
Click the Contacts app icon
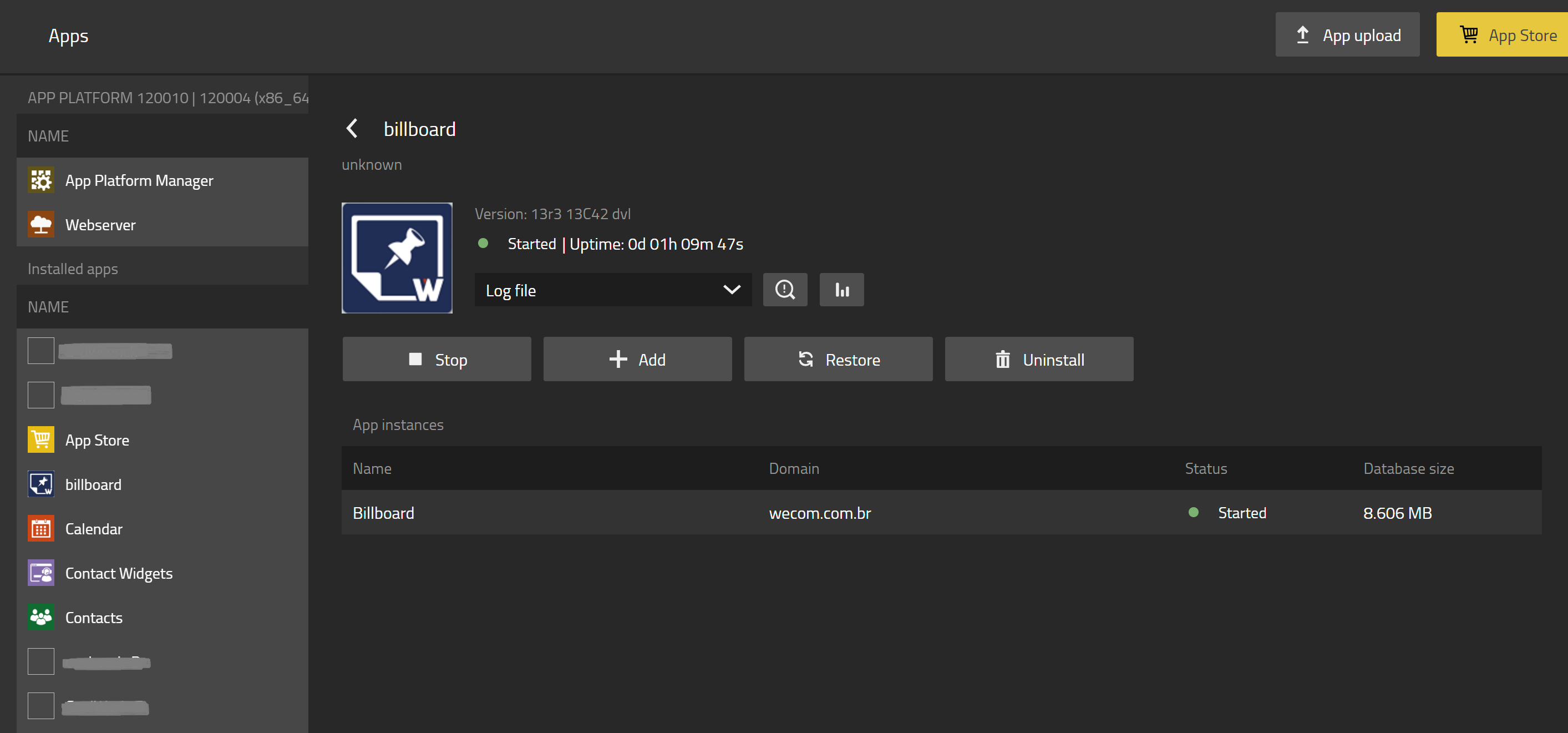coord(41,618)
